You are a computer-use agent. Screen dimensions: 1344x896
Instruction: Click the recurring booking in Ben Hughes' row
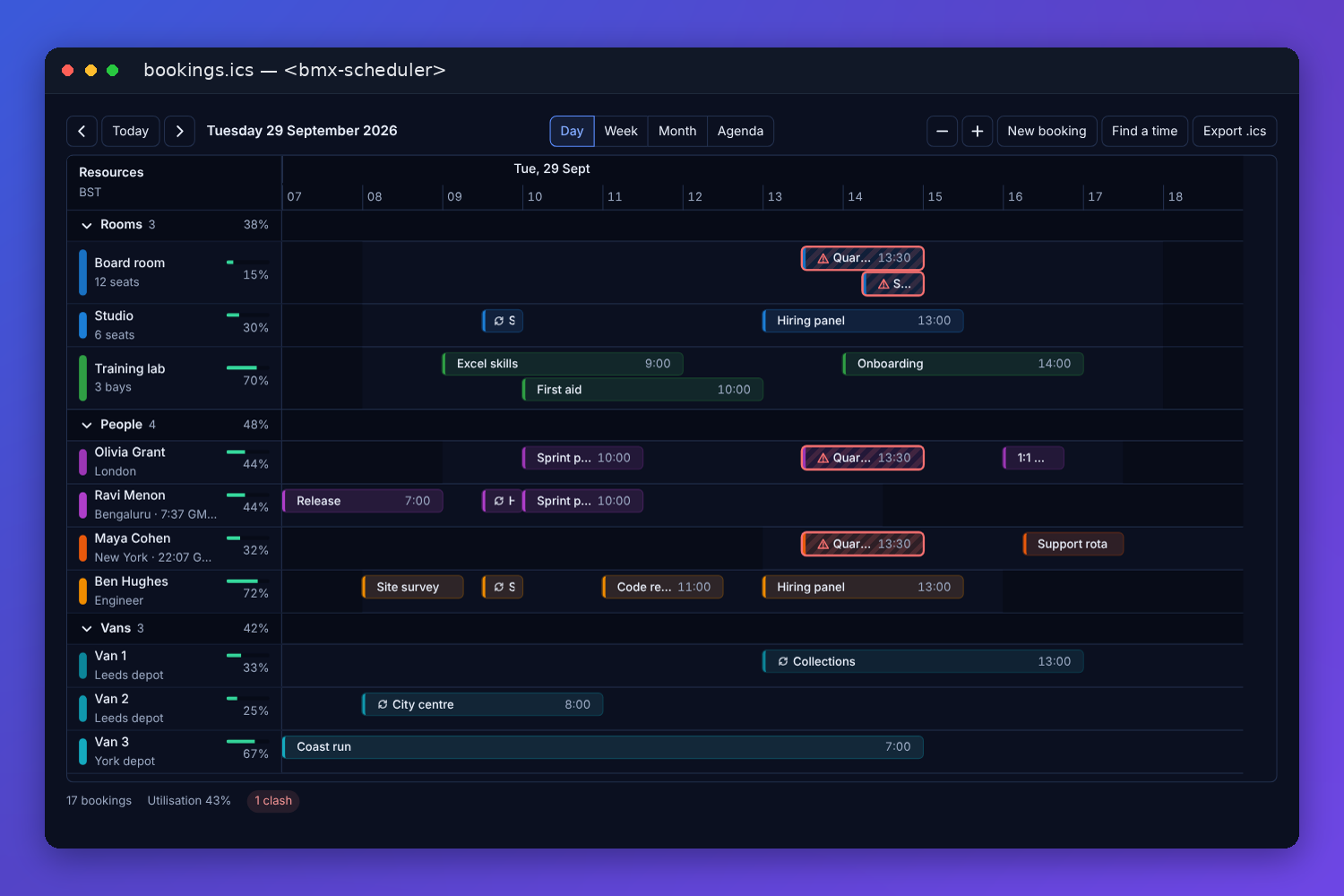(503, 587)
